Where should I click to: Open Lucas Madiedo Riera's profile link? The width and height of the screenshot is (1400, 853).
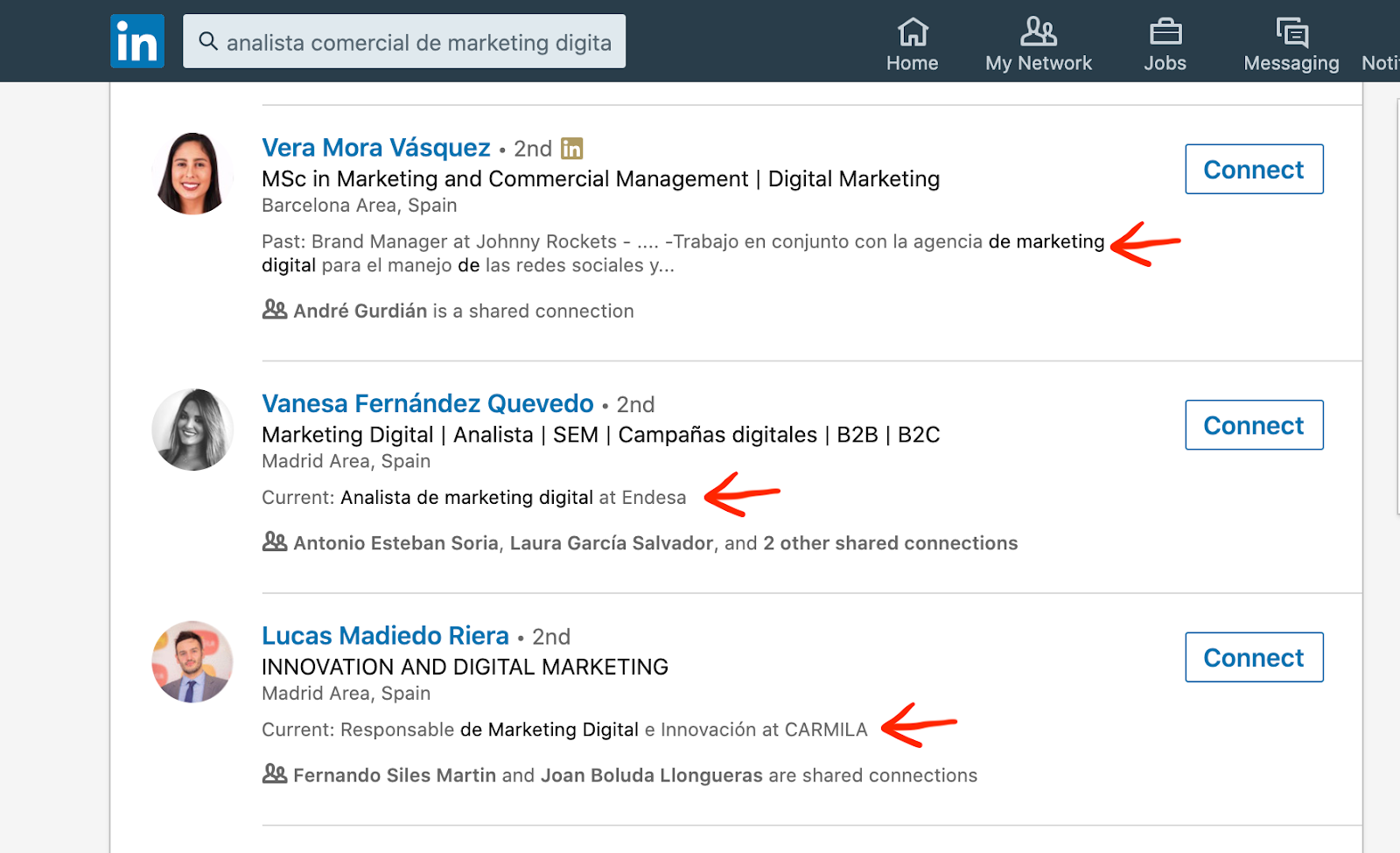point(386,636)
